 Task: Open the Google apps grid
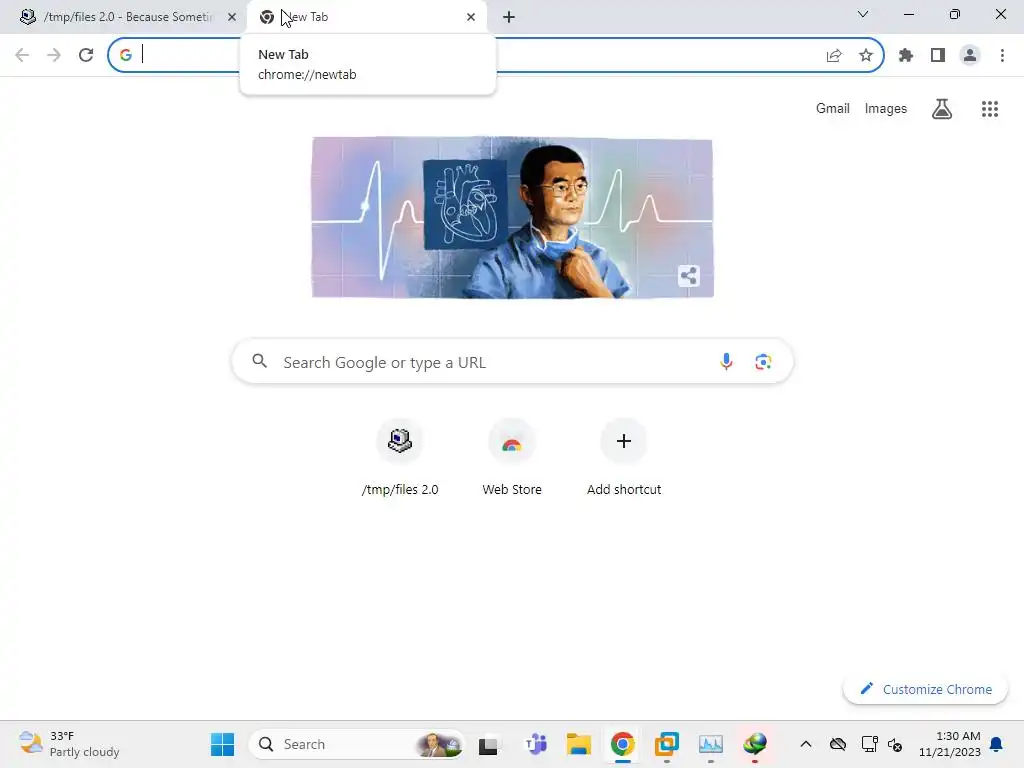click(990, 108)
